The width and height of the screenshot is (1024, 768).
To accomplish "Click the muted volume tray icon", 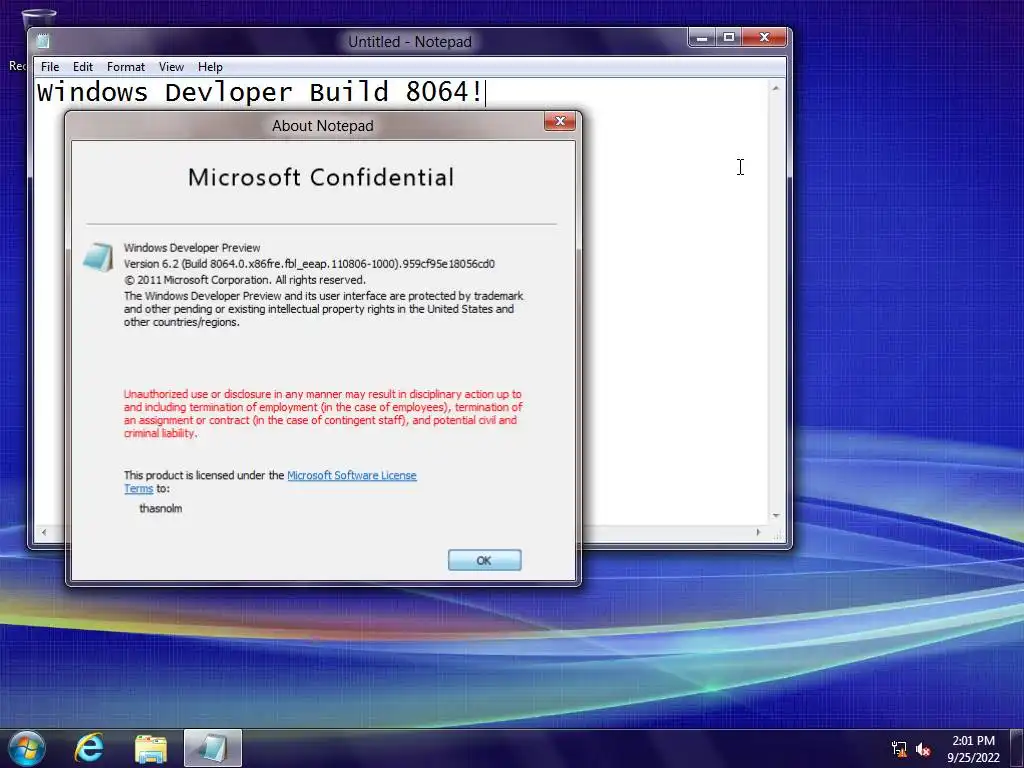I will point(923,749).
